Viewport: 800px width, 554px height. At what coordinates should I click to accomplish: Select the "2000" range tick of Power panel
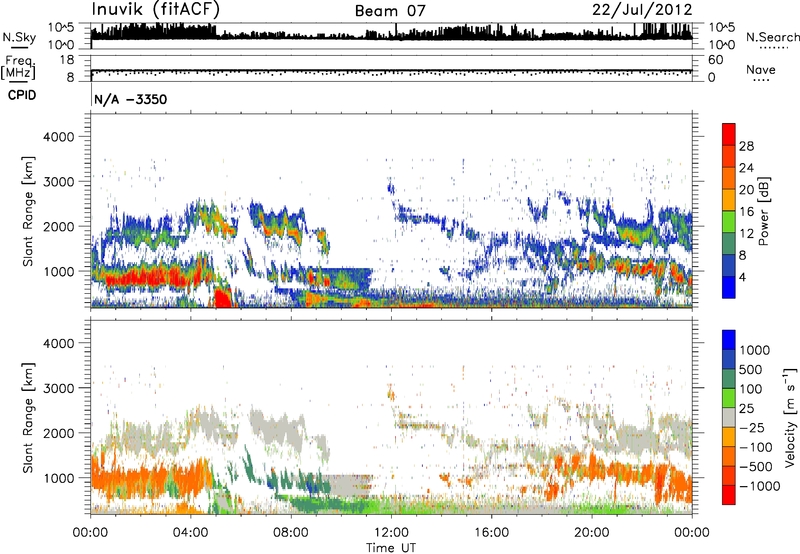[x=58, y=226]
